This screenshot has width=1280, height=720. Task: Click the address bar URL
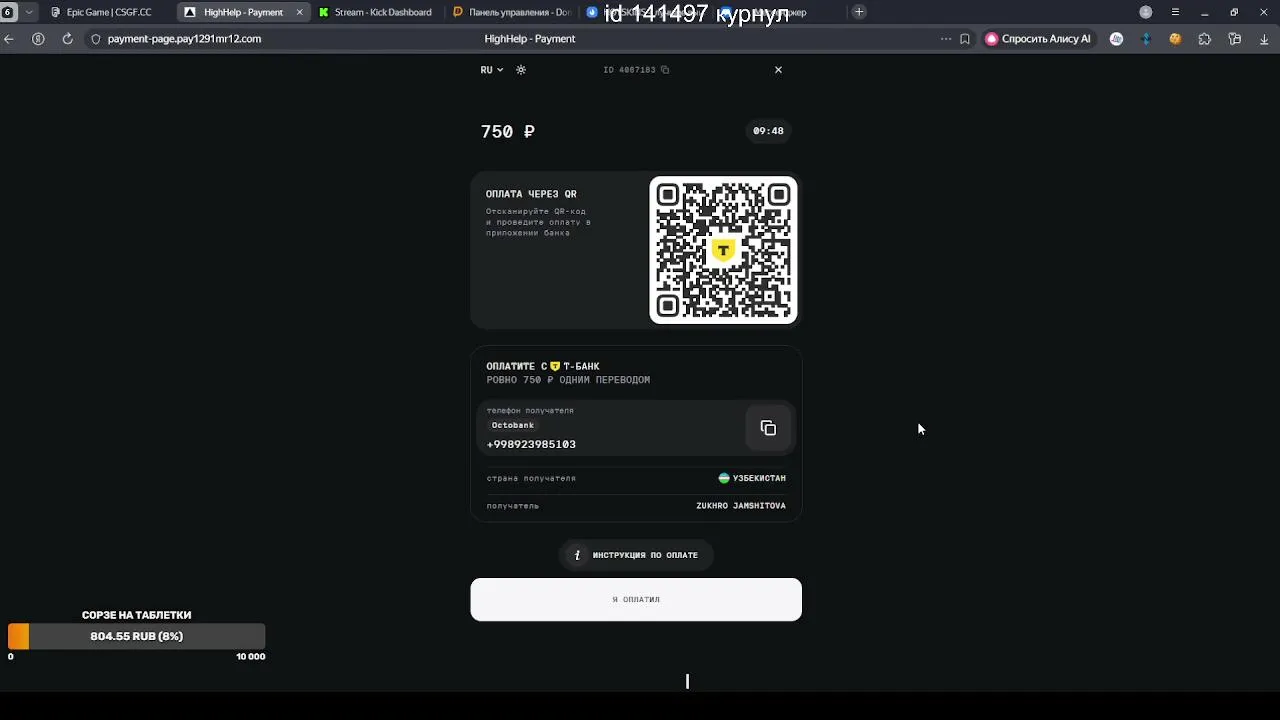[184, 39]
